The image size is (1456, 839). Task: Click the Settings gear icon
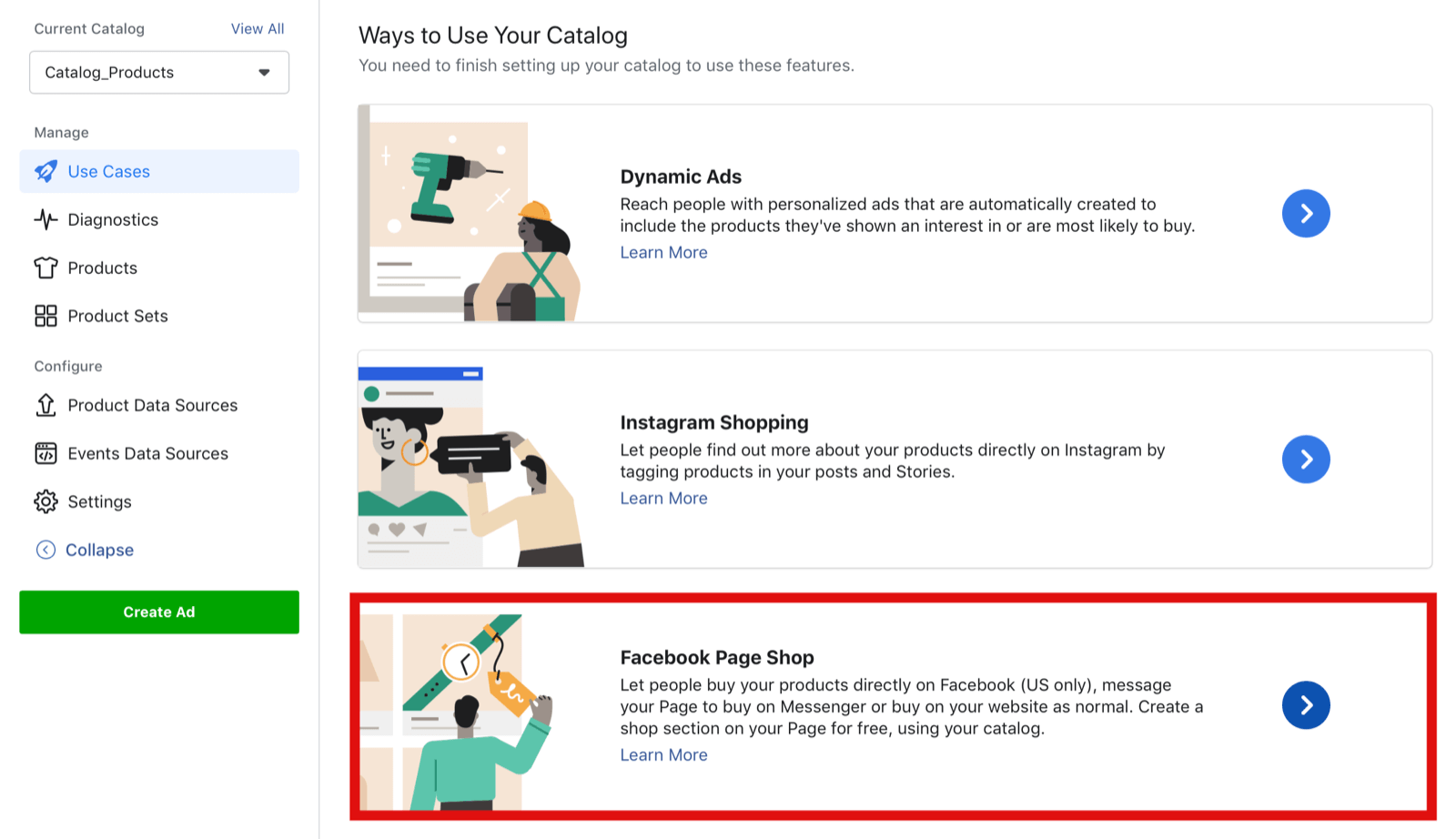pyautogui.click(x=45, y=501)
